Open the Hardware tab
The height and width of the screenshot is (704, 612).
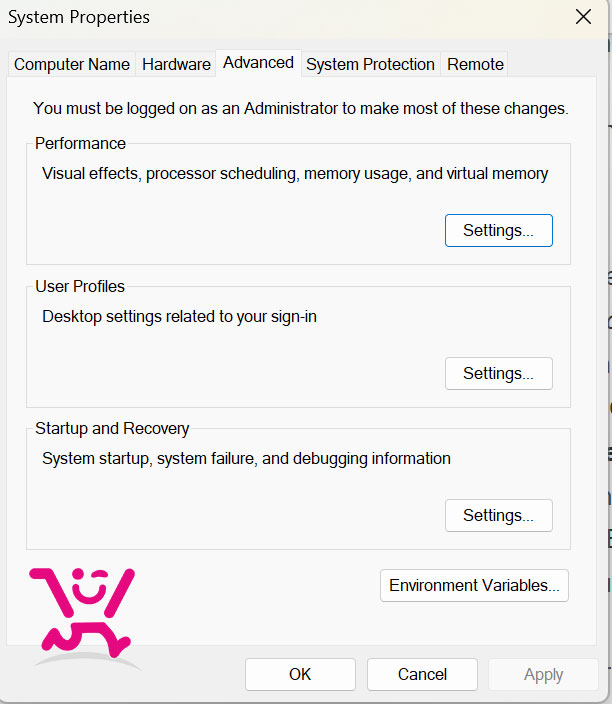tap(176, 64)
